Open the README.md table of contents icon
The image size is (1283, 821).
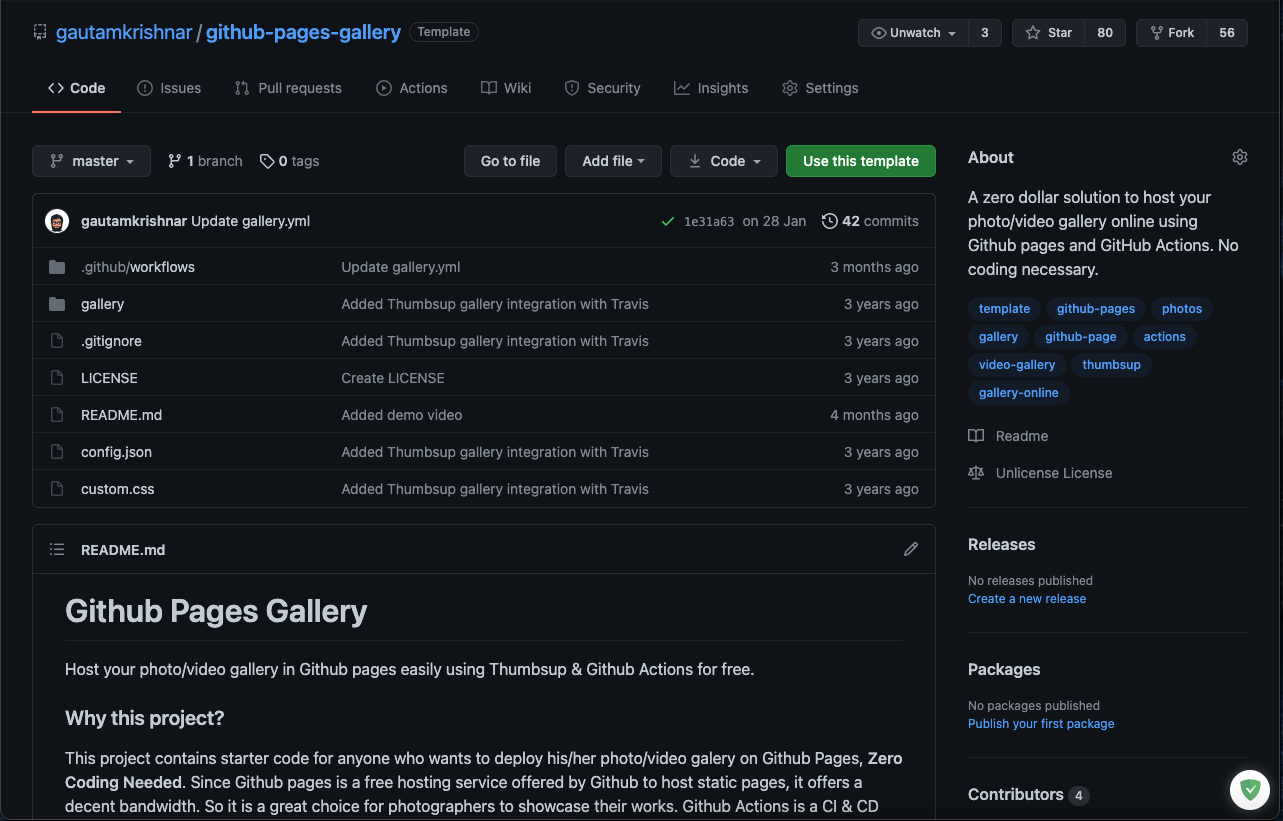pos(57,549)
